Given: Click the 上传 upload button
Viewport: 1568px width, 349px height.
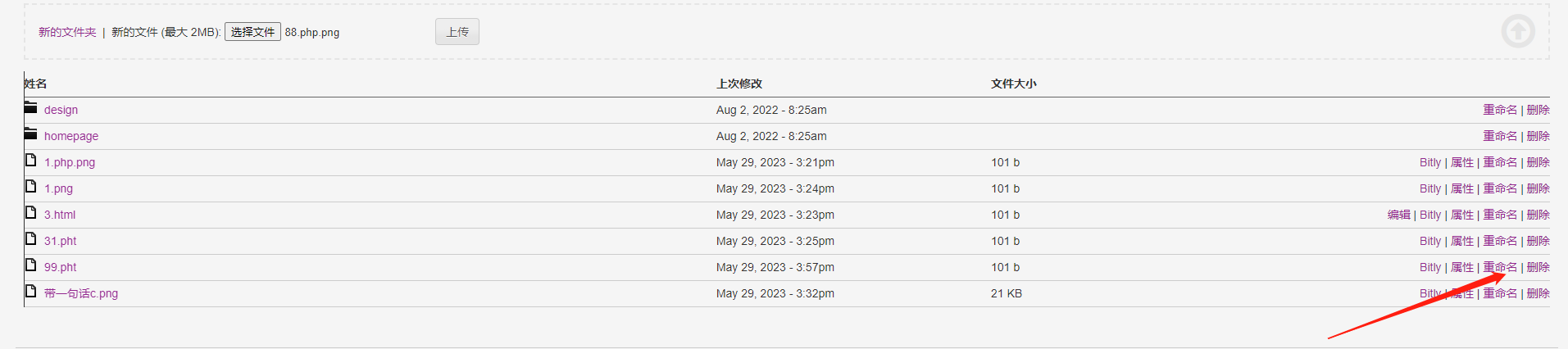Looking at the screenshot, I should pyautogui.click(x=457, y=32).
